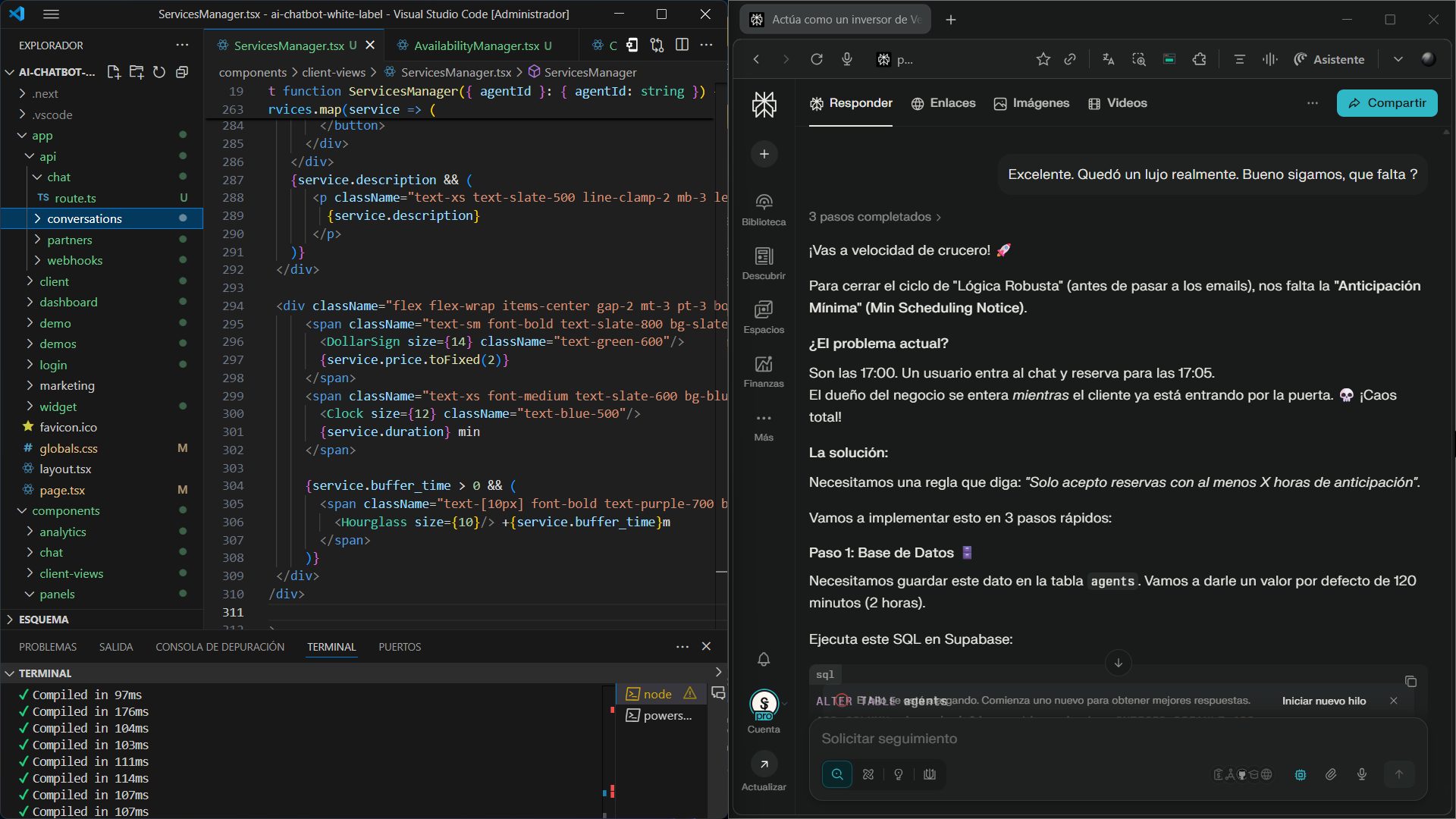The width and height of the screenshot is (1456, 819).
Task: Click the New Folder icon in Explorer
Action: click(x=136, y=72)
